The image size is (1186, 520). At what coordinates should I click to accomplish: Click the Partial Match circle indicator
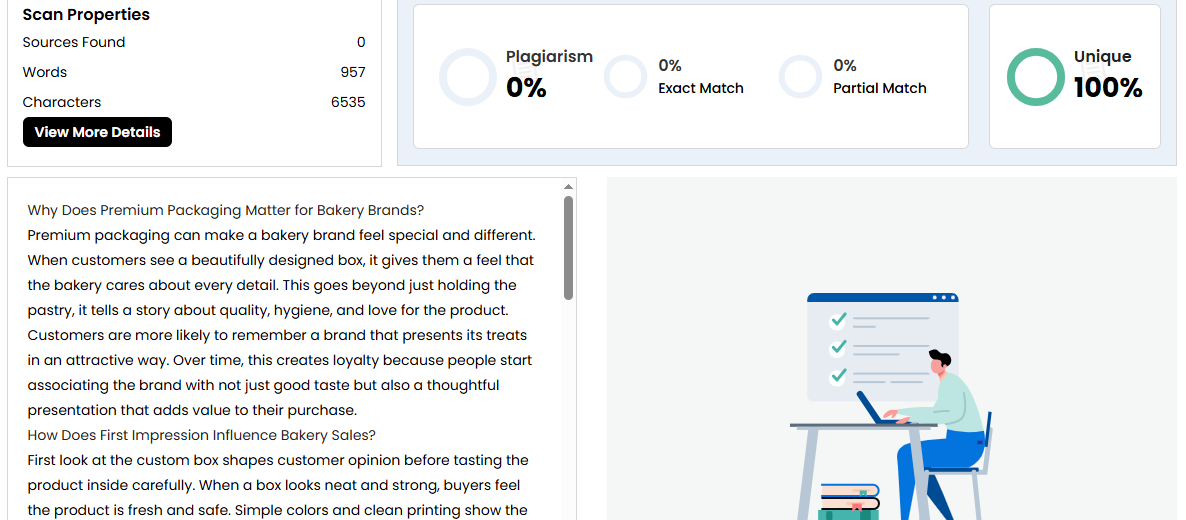click(800, 77)
